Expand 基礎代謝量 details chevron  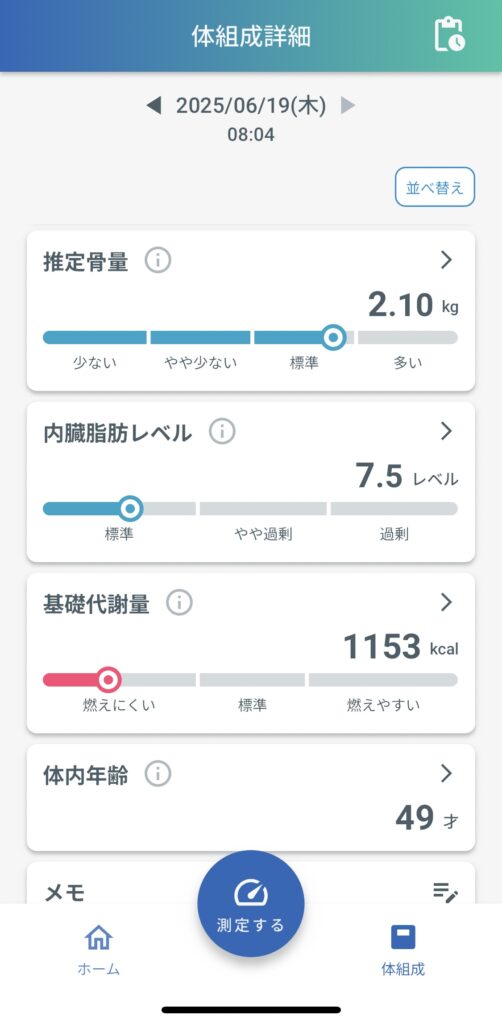[447, 602]
